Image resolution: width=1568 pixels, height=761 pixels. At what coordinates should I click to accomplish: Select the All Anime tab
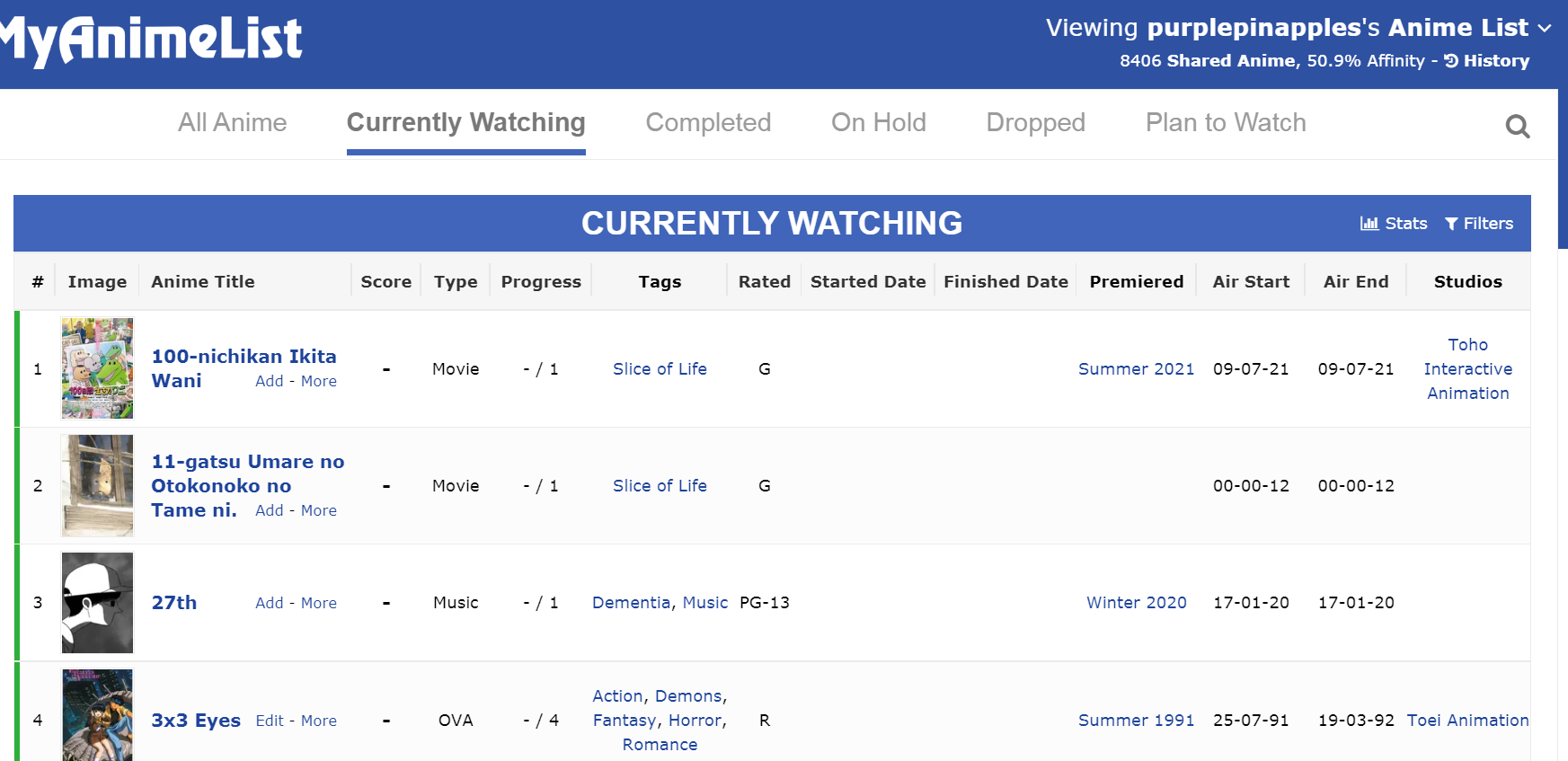(x=232, y=123)
